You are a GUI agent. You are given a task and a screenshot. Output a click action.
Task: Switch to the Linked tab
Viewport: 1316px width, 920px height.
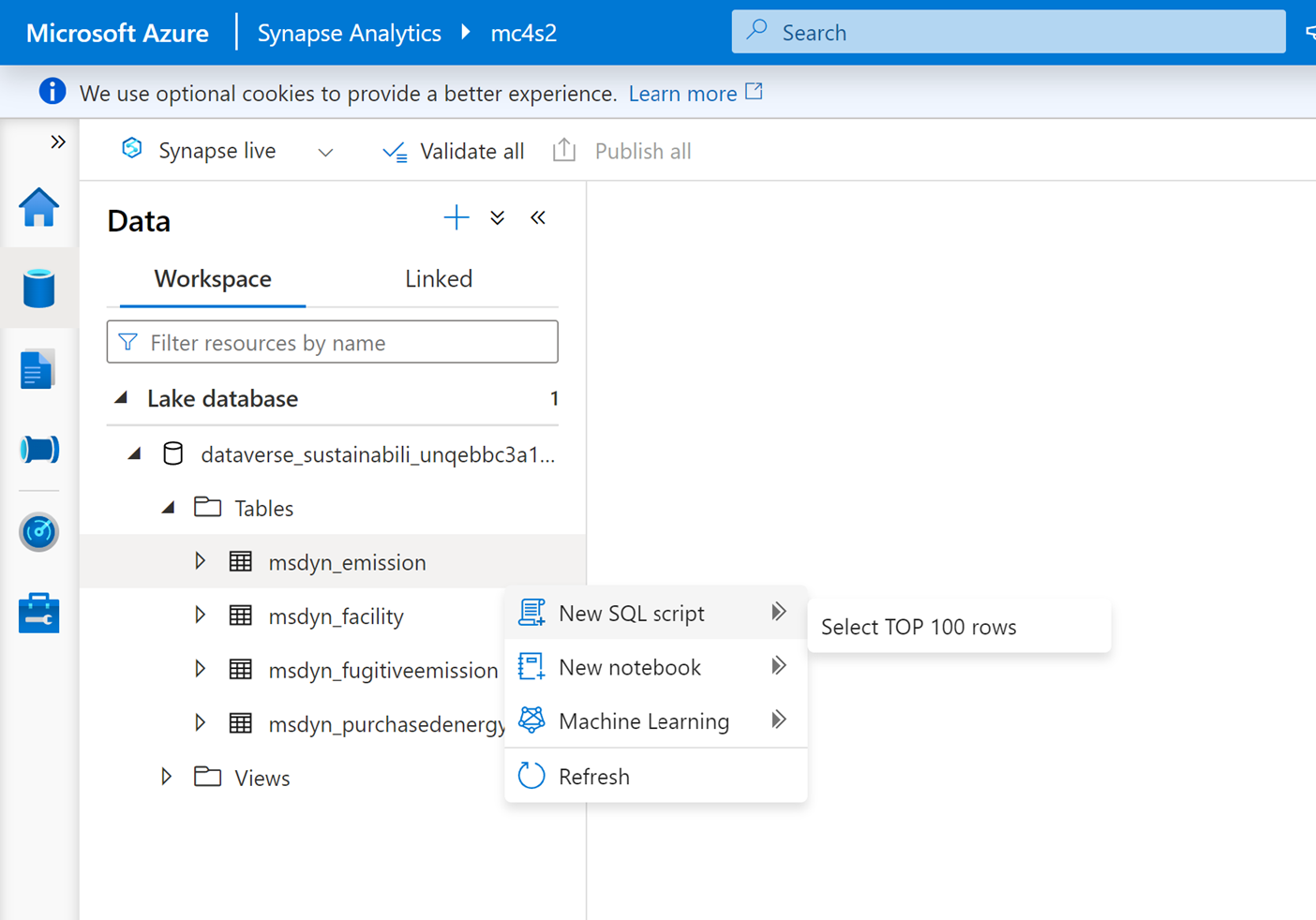[x=439, y=279]
